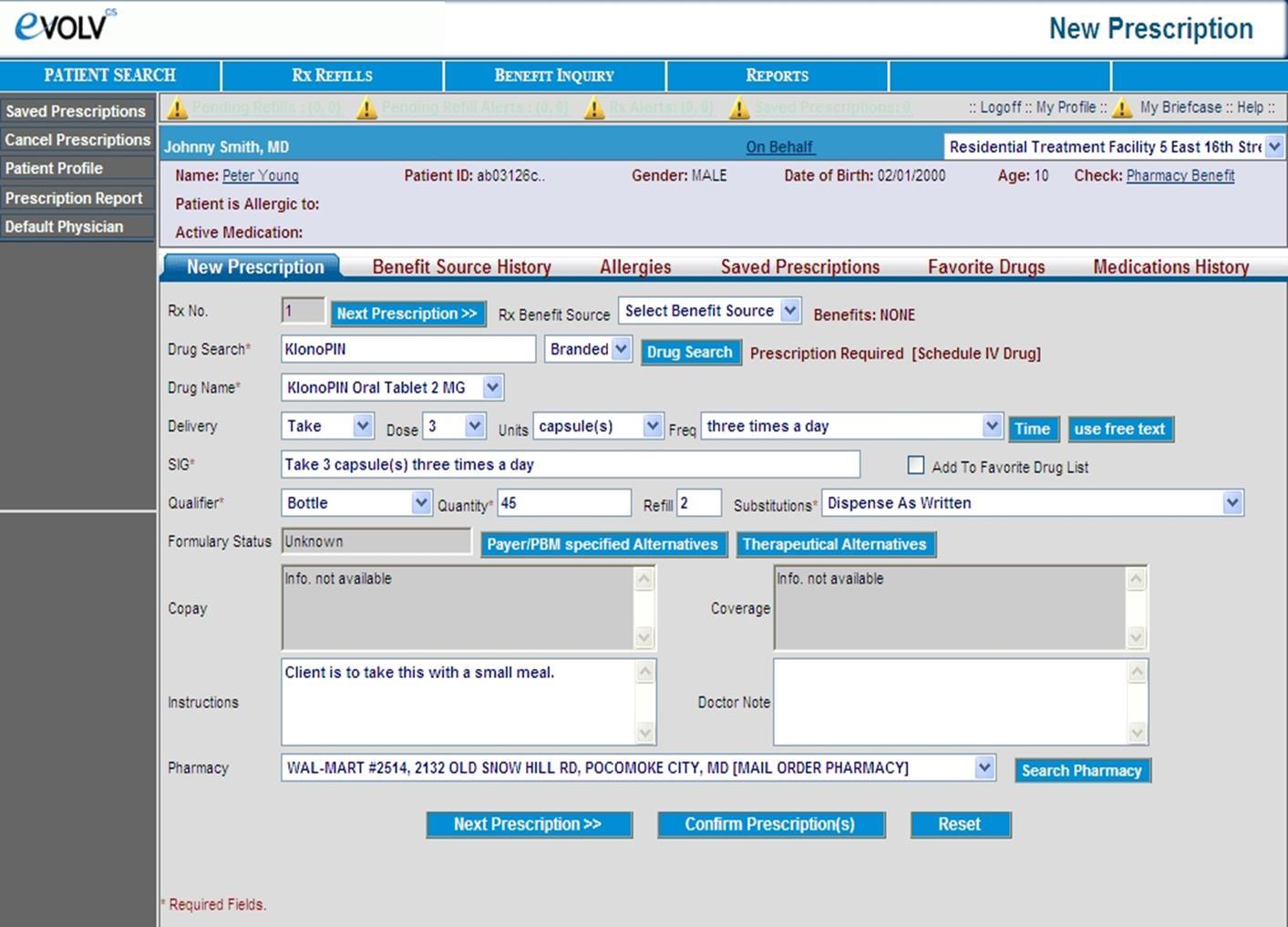Click Next Prescription button beside Rx No.
Image resolution: width=1288 pixels, height=927 pixels.
coord(407,314)
